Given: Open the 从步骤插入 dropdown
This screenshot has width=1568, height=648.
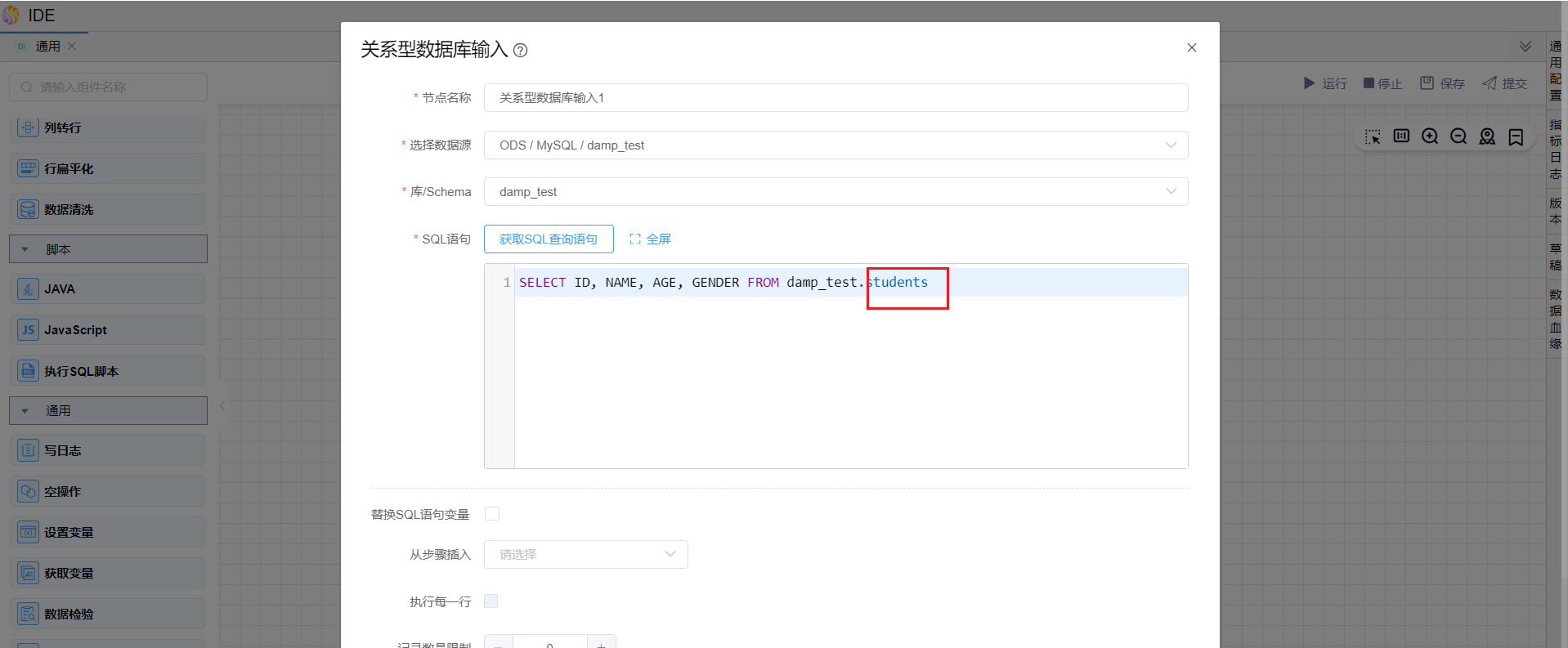Looking at the screenshot, I should [x=585, y=555].
